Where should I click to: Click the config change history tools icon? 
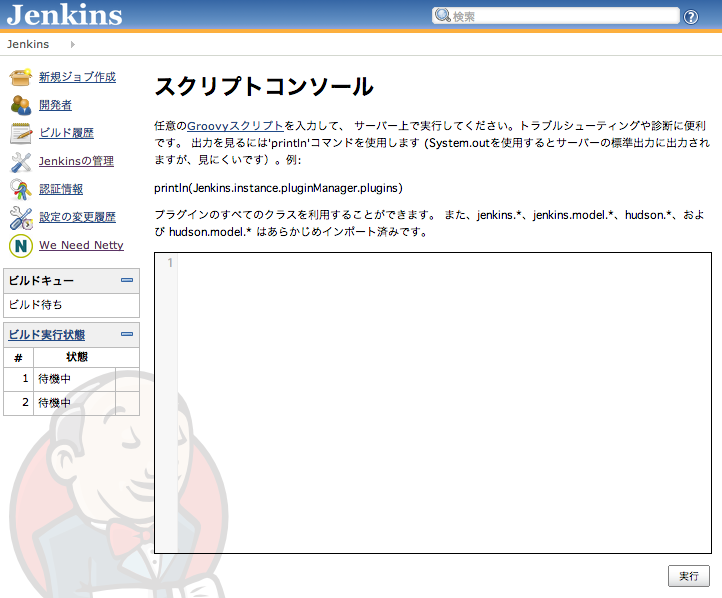(x=21, y=218)
